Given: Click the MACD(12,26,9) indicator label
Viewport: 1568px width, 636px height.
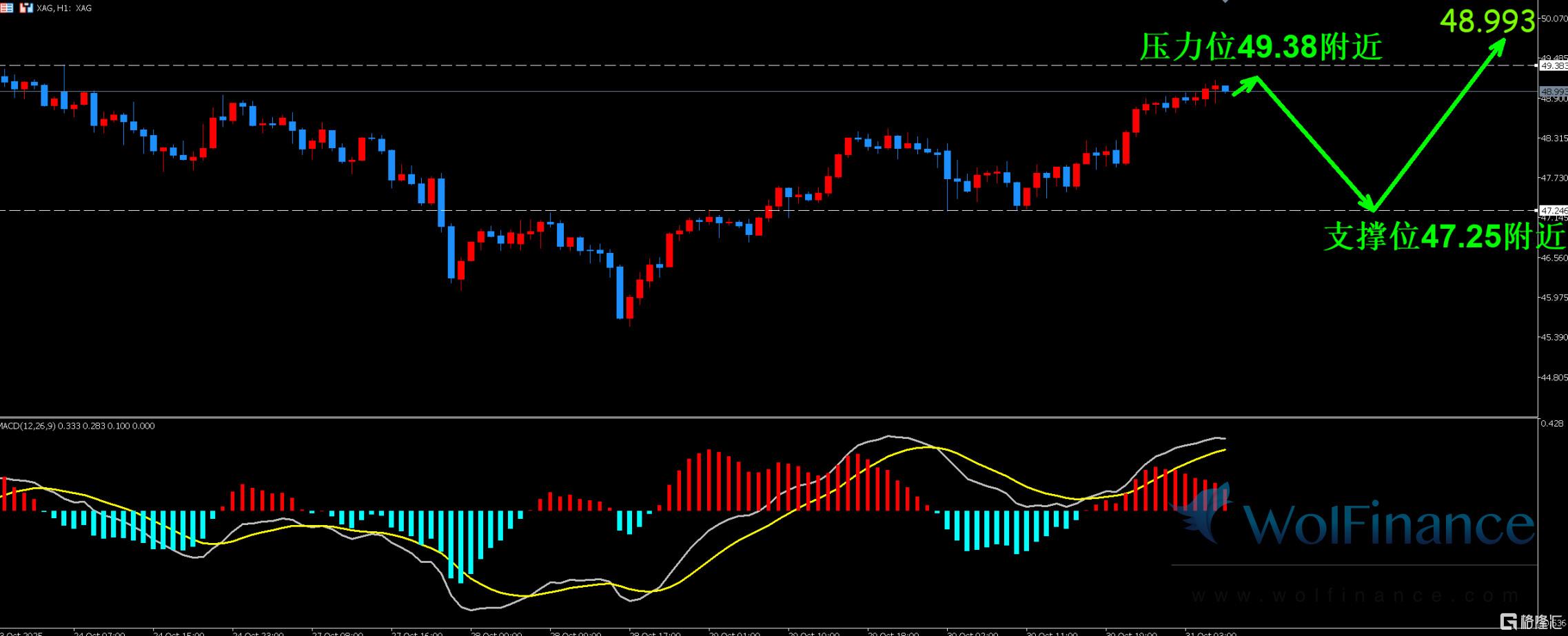Looking at the screenshot, I should [x=77, y=426].
